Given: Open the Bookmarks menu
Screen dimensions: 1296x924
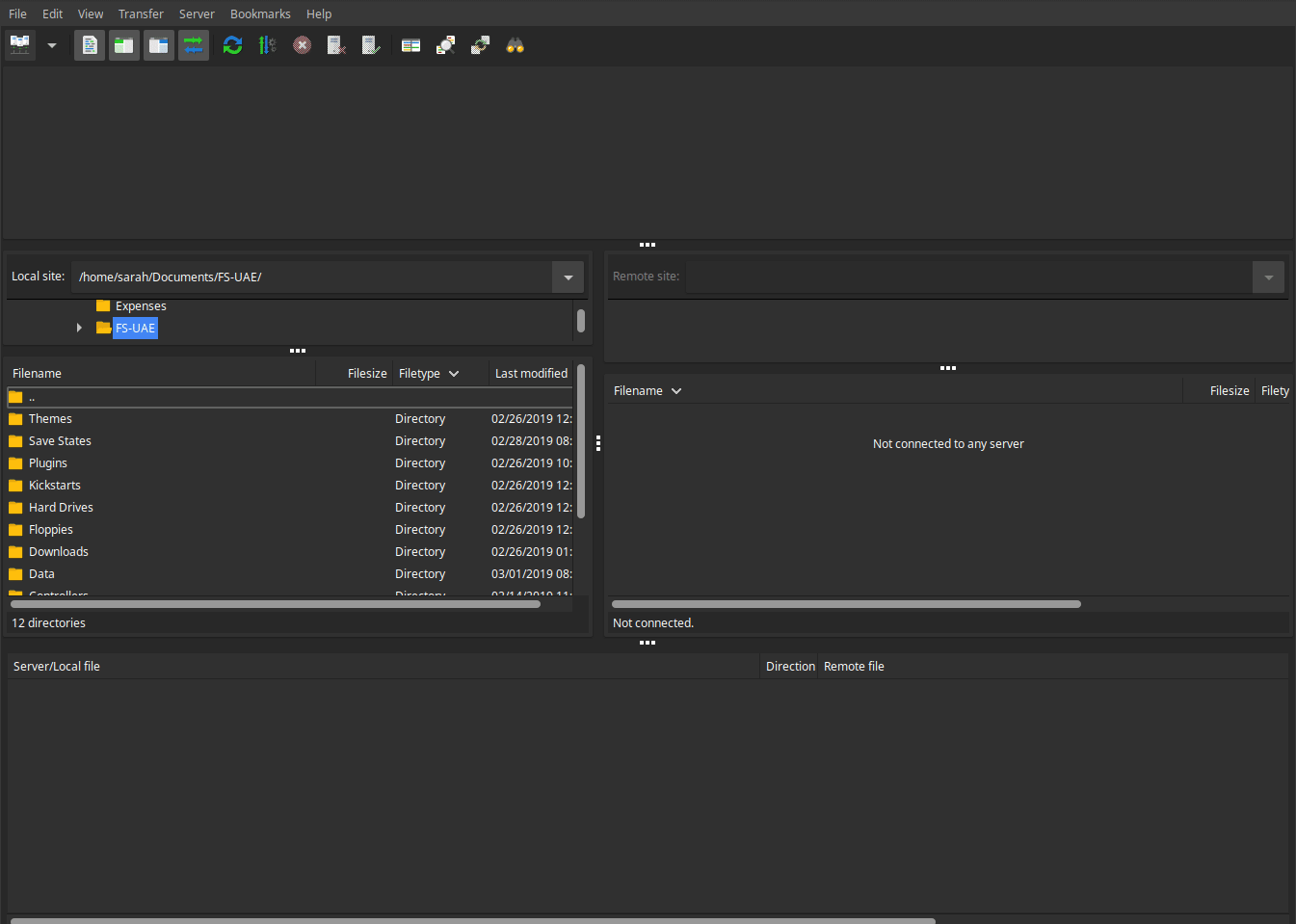Looking at the screenshot, I should 260,13.
